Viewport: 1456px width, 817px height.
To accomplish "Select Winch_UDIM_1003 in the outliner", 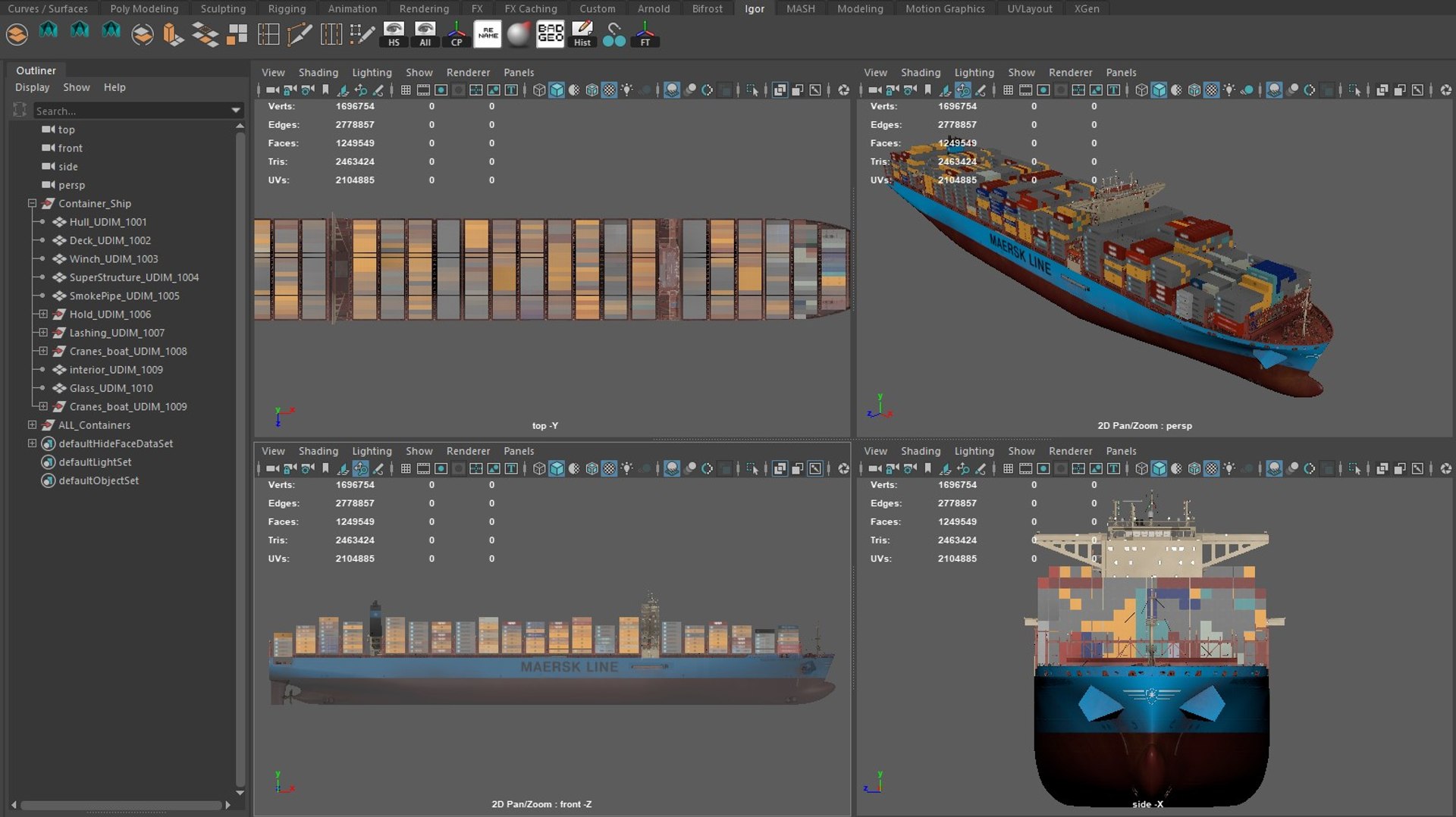I will 114,258.
